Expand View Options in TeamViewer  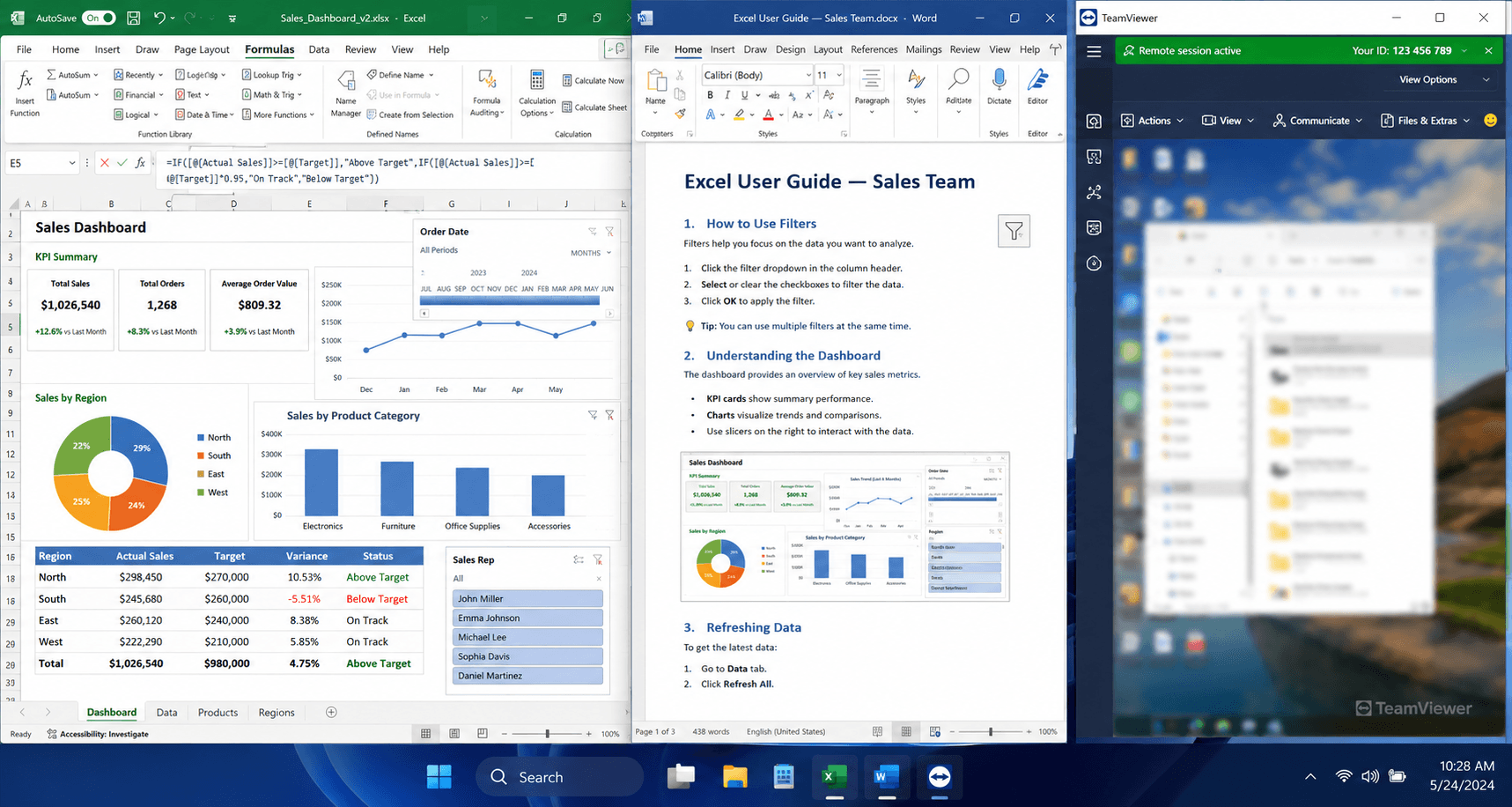pos(1444,79)
